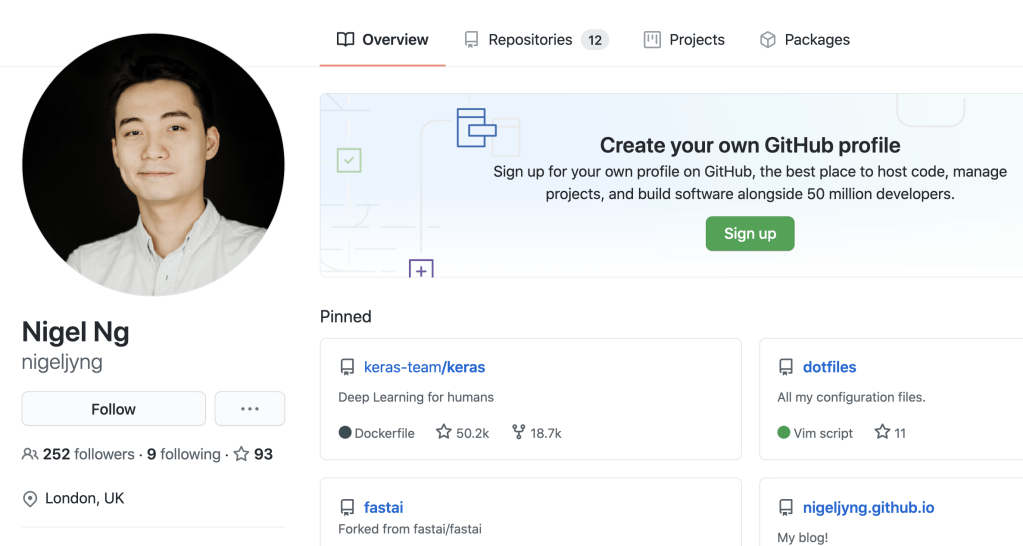Open the dotfiles repository link
This screenshot has height=546, width=1023.
coord(829,367)
